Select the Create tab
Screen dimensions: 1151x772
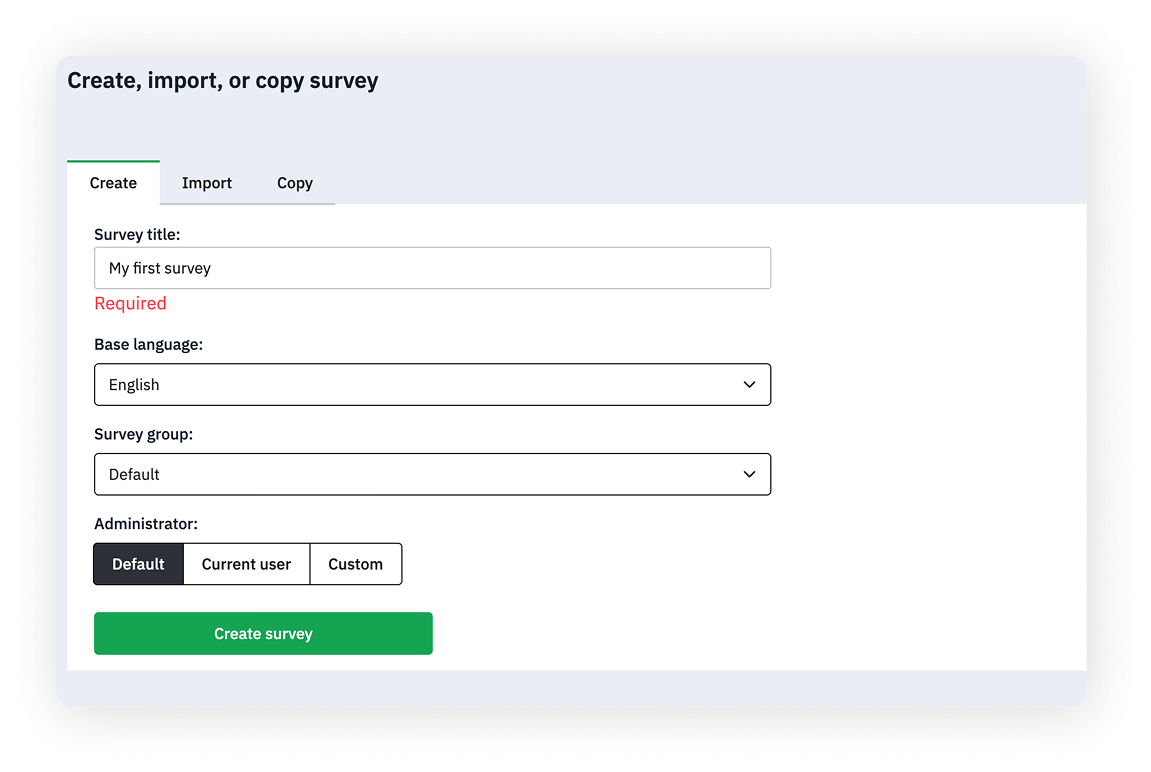click(x=112, y=183)
